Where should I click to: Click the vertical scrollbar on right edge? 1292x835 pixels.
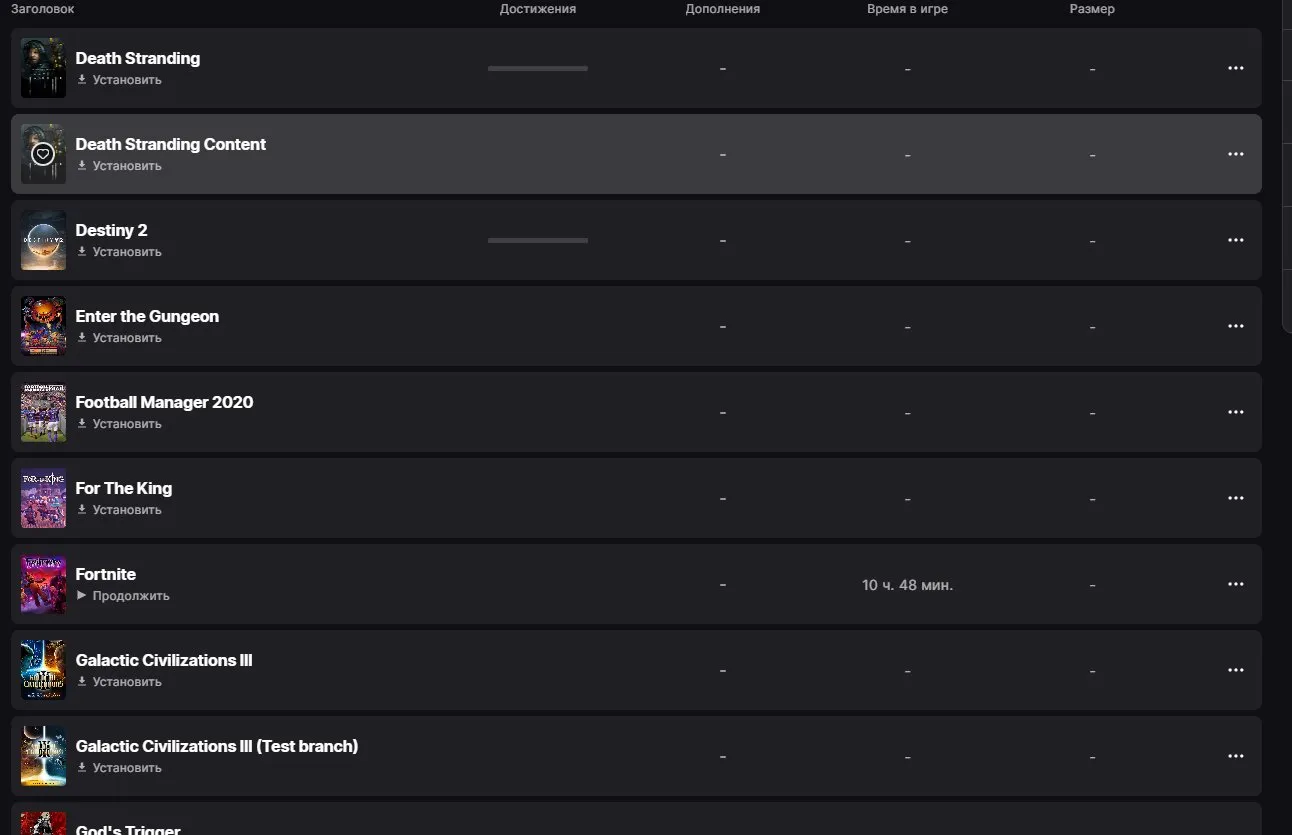pyautogui.click(x=1287, y=165)
